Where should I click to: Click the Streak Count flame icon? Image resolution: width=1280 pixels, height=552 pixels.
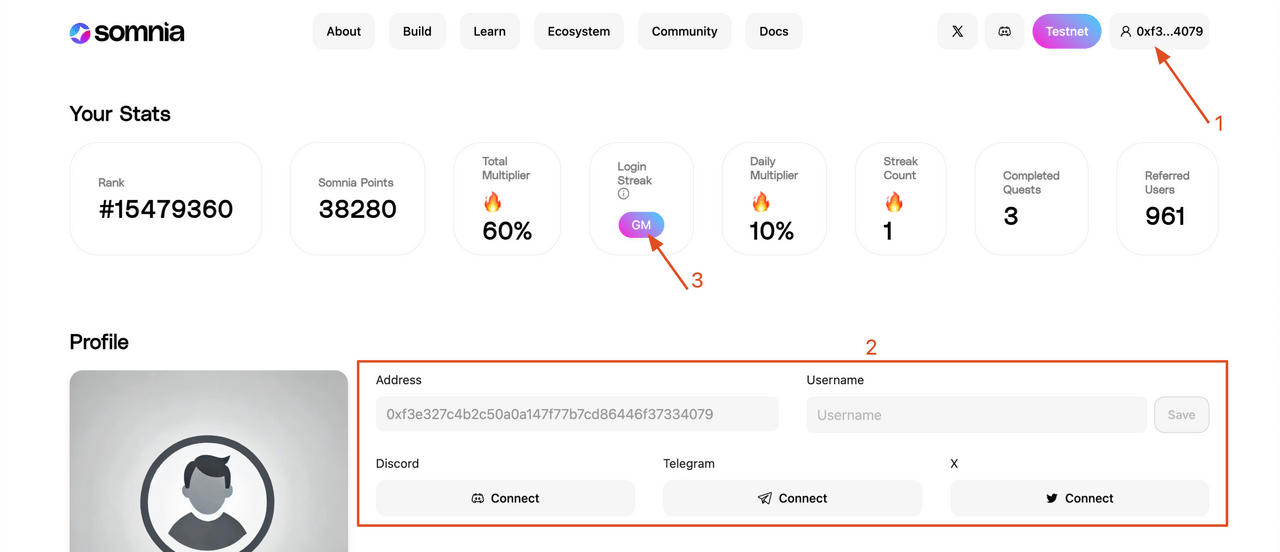pyautogui.click(x=893, y=203)
